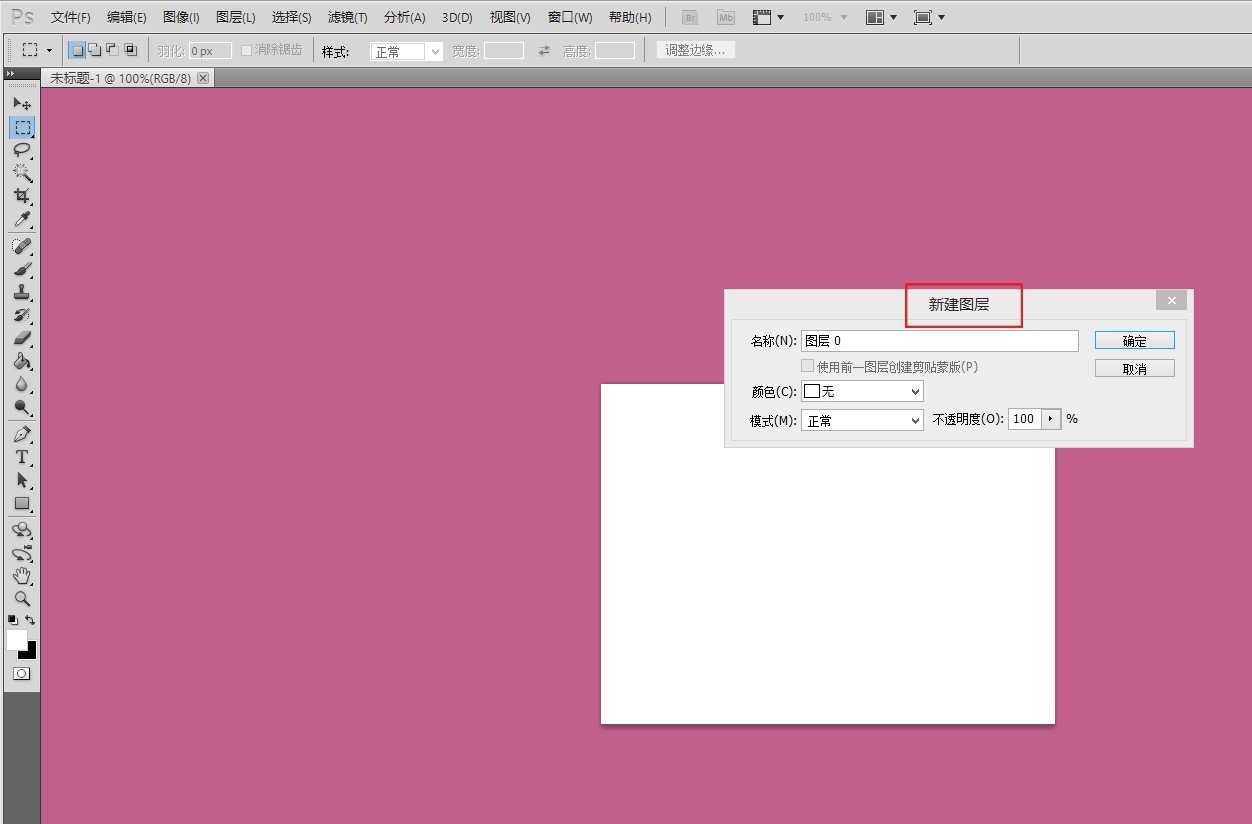The height and width of the screenshot is (824, 1252).
Task: Enable the 消除锯齿 anti-alias checkbox
Action: click(247, 50)
